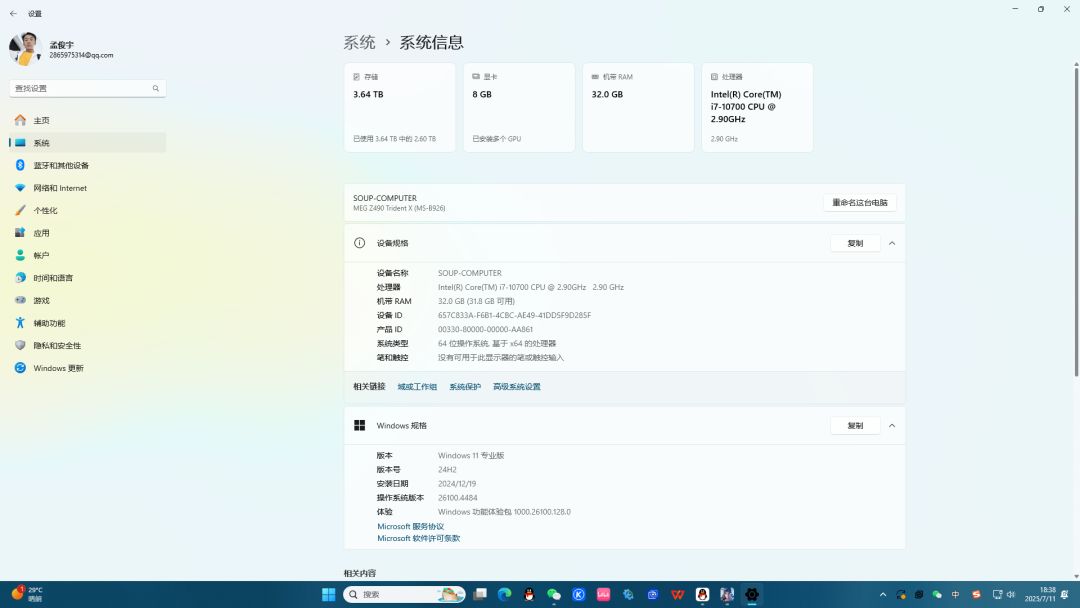Click the vertical scrollbar of the page

[x=1076, y=220]
